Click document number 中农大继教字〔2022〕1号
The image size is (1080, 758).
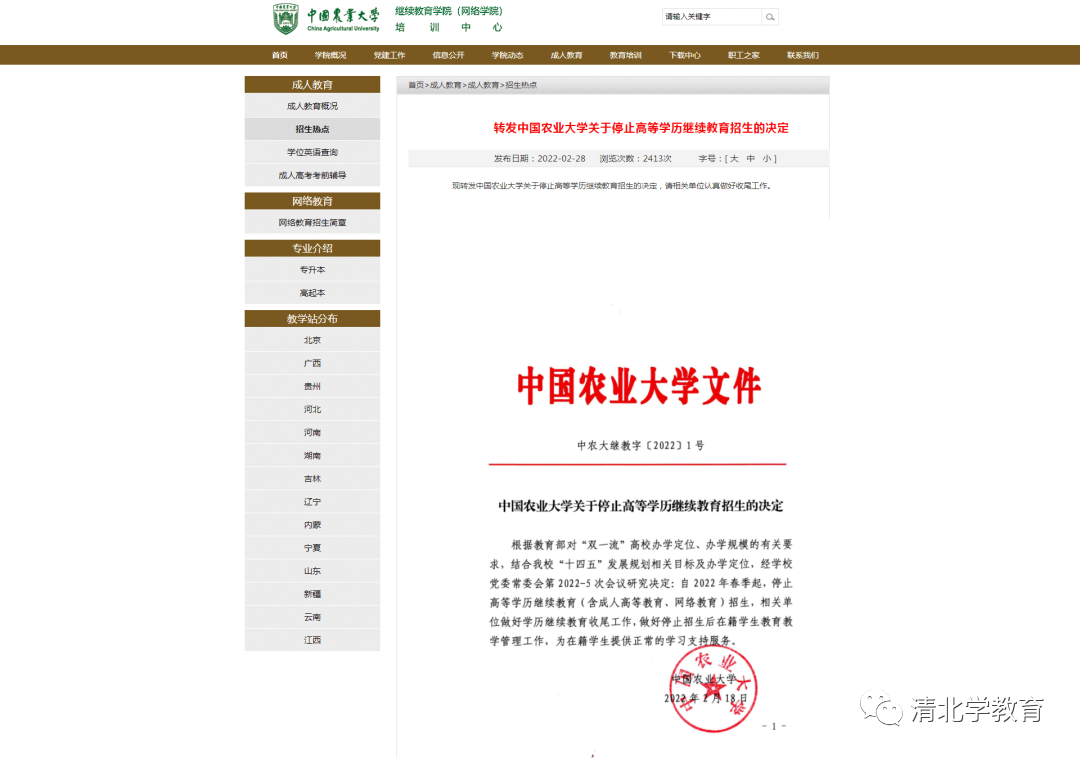pos(641,445)
